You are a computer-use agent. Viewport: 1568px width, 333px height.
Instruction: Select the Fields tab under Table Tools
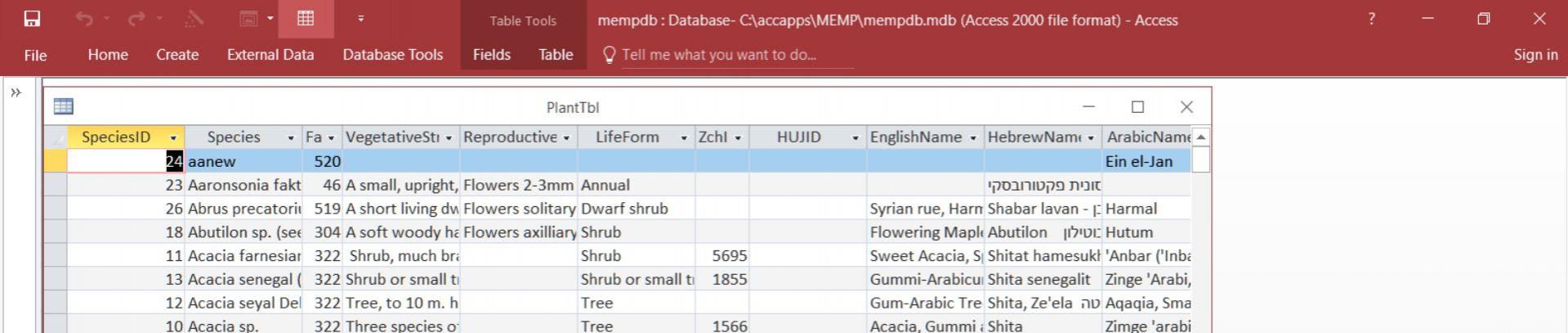click(x=492, y=55)
